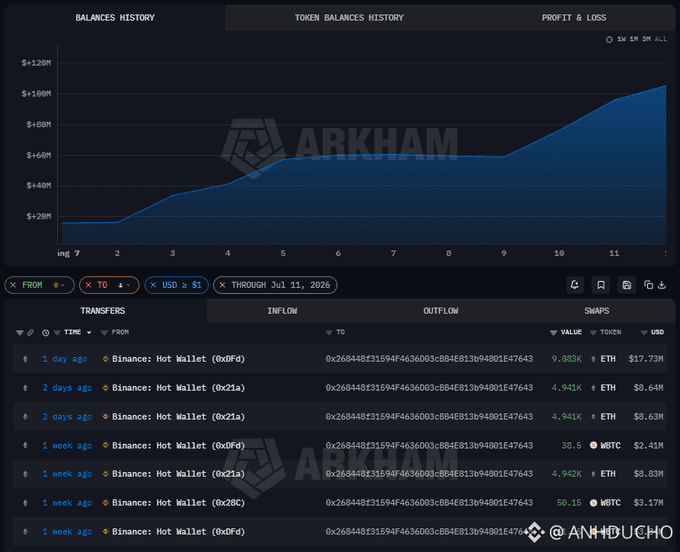Click the copy icon
The image size is (680, 552).
tap(648, 285)
